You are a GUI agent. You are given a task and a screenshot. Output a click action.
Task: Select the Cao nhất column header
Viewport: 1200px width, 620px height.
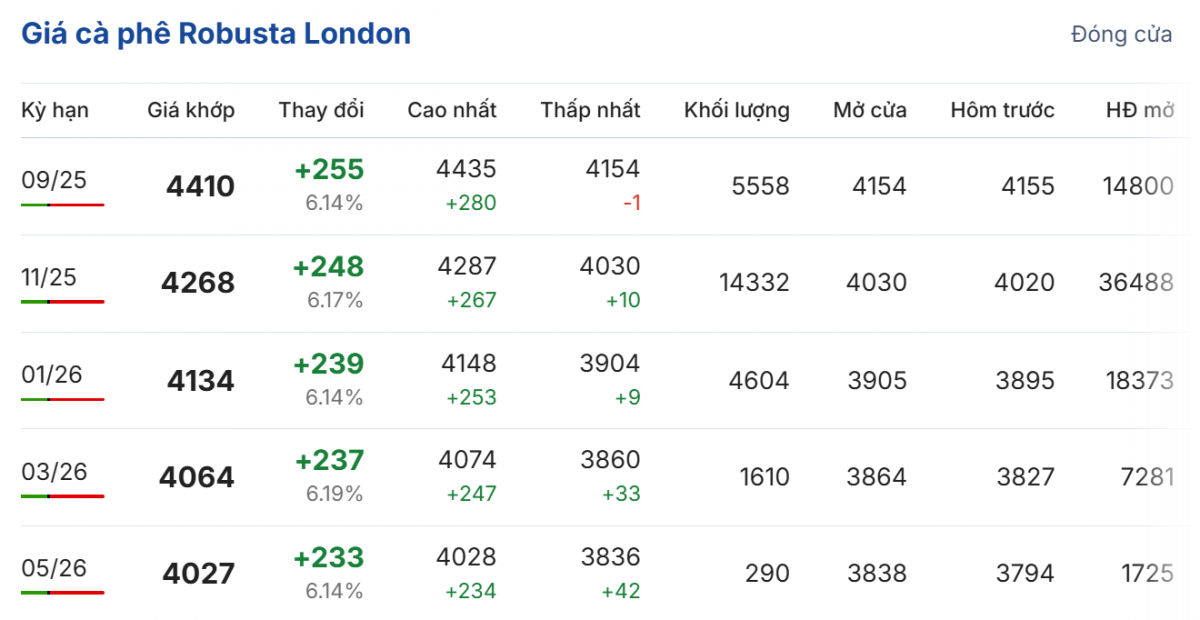tap(452, 110)
